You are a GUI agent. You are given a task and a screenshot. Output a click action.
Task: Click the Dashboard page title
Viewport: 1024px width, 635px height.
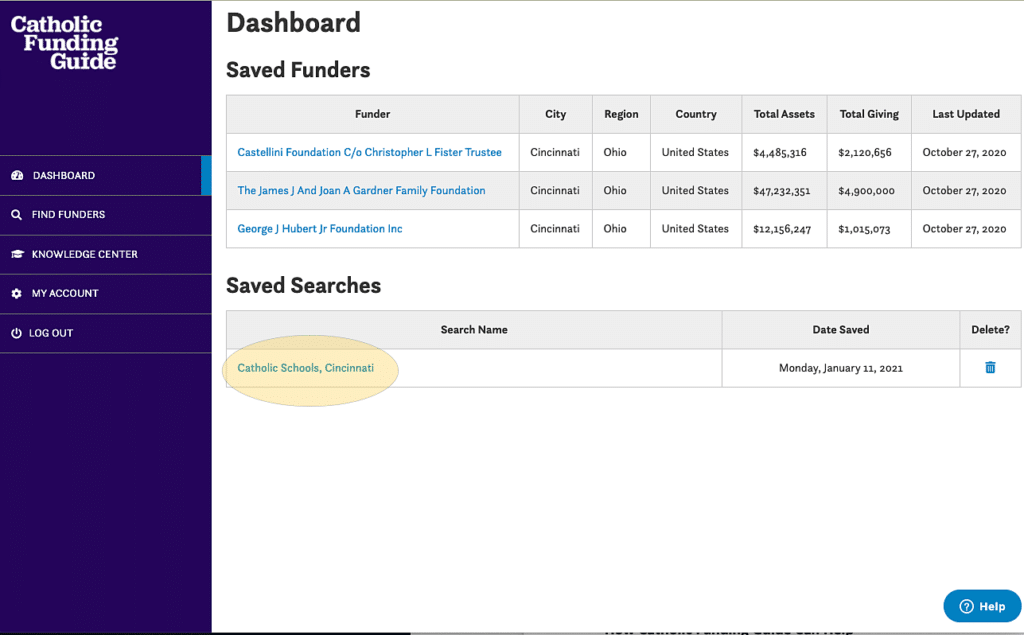294,23
